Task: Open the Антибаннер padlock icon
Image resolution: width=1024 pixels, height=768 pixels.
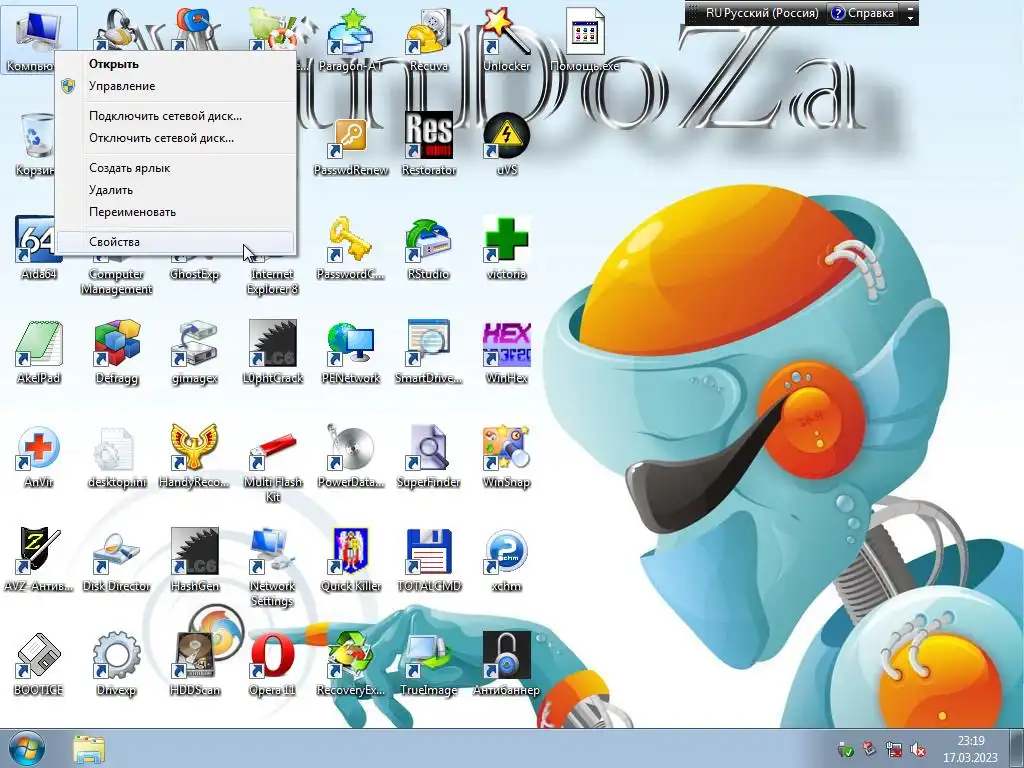Action: [x=506, y=665]
